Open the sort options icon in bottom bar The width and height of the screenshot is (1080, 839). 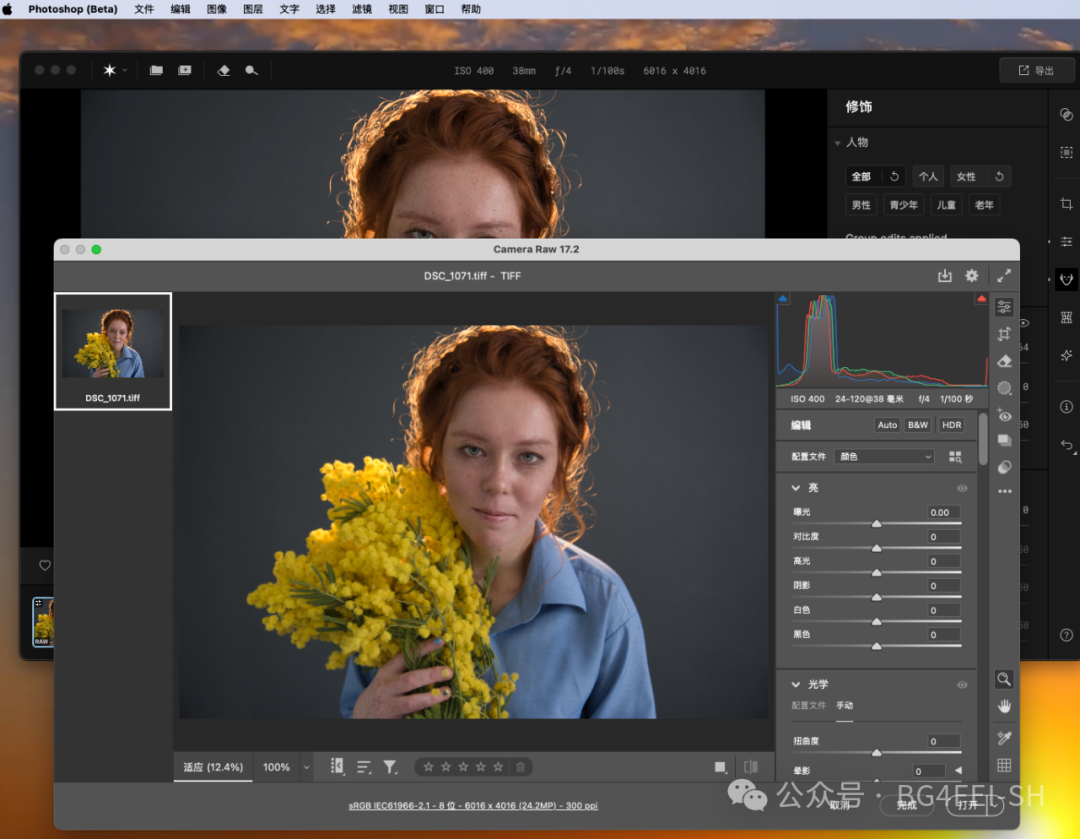coord(364,767)
